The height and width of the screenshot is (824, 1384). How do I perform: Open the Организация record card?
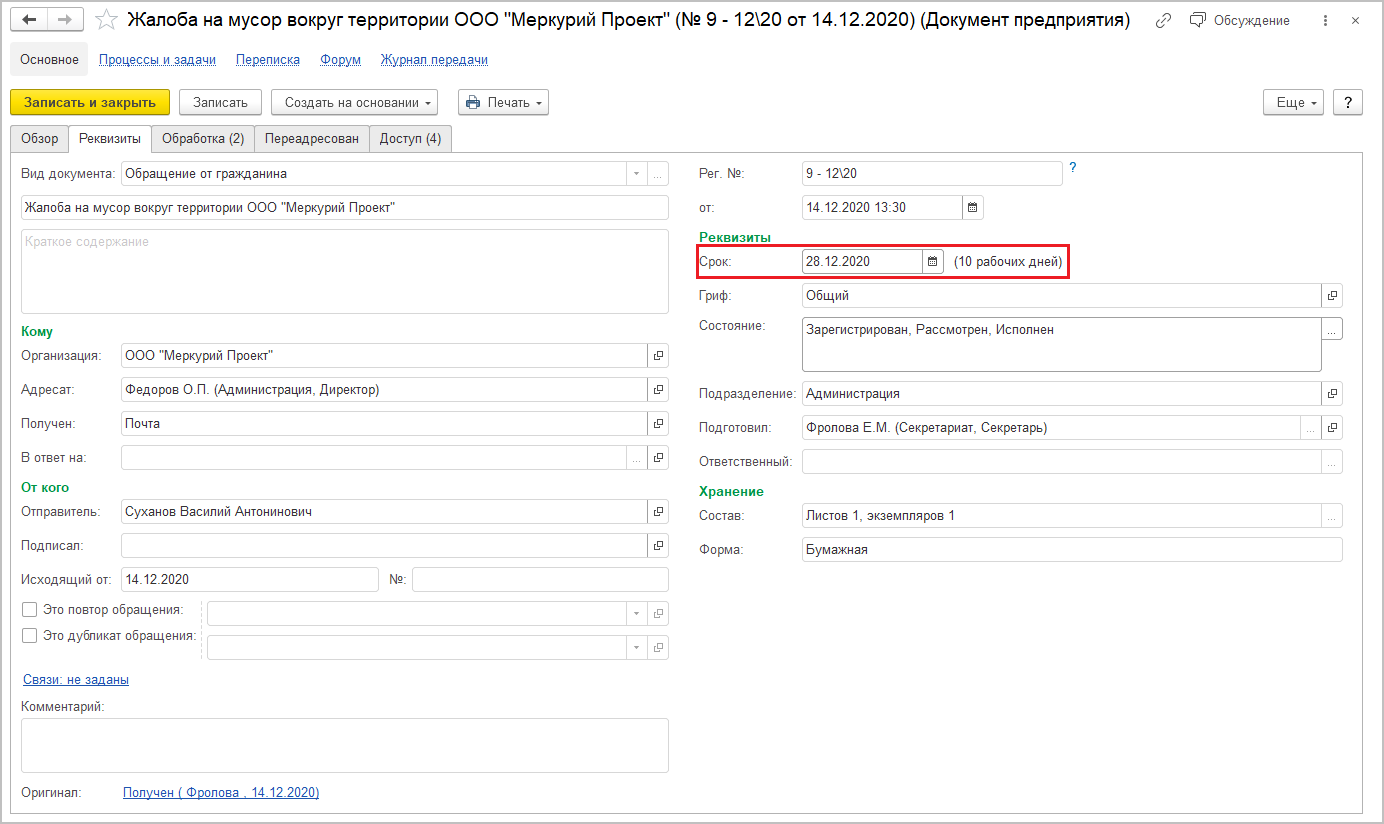click(x=658, y=355)
